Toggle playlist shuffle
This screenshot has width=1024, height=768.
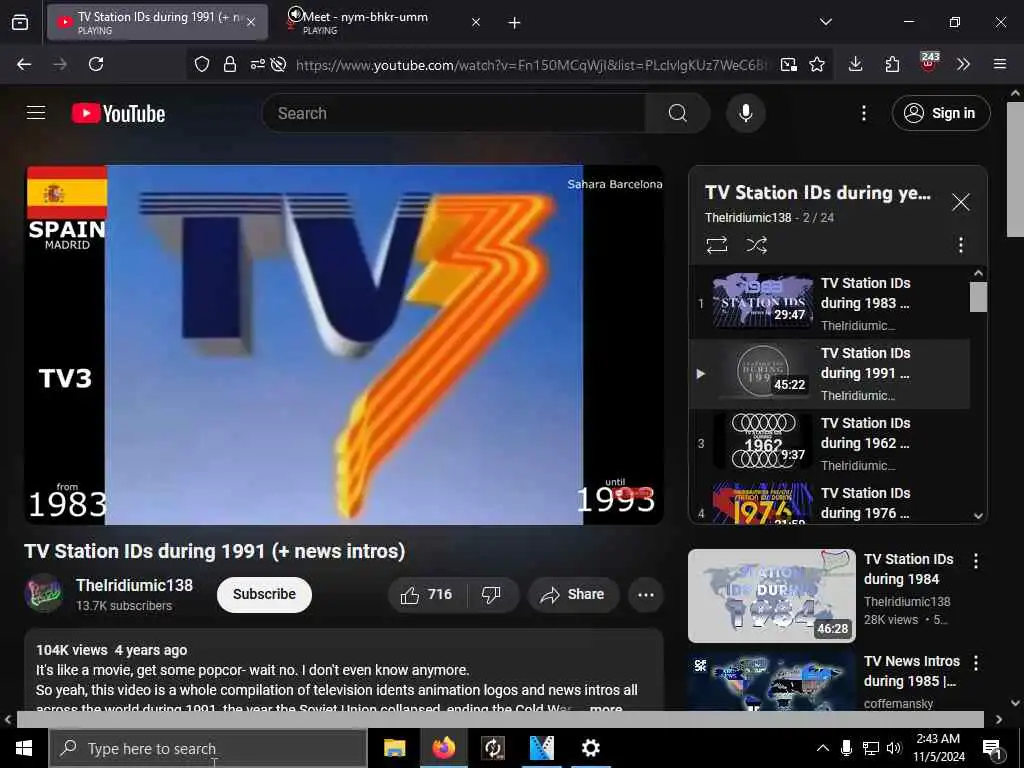point(756,245)
